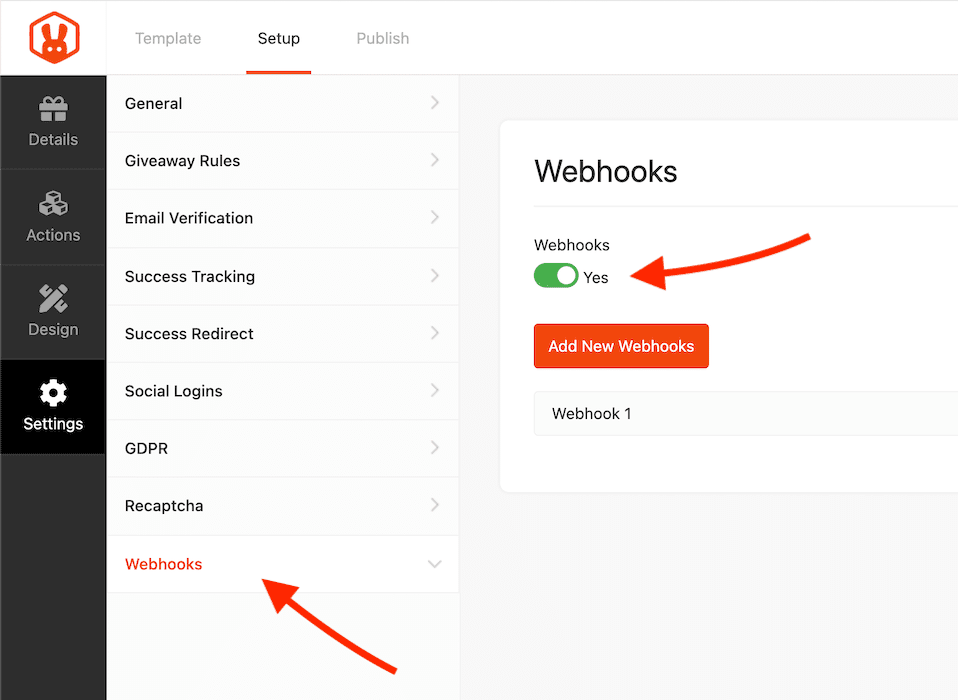Expand the Giveaway Rules chevron
This screenshot has width=958, height=700.
434,160
